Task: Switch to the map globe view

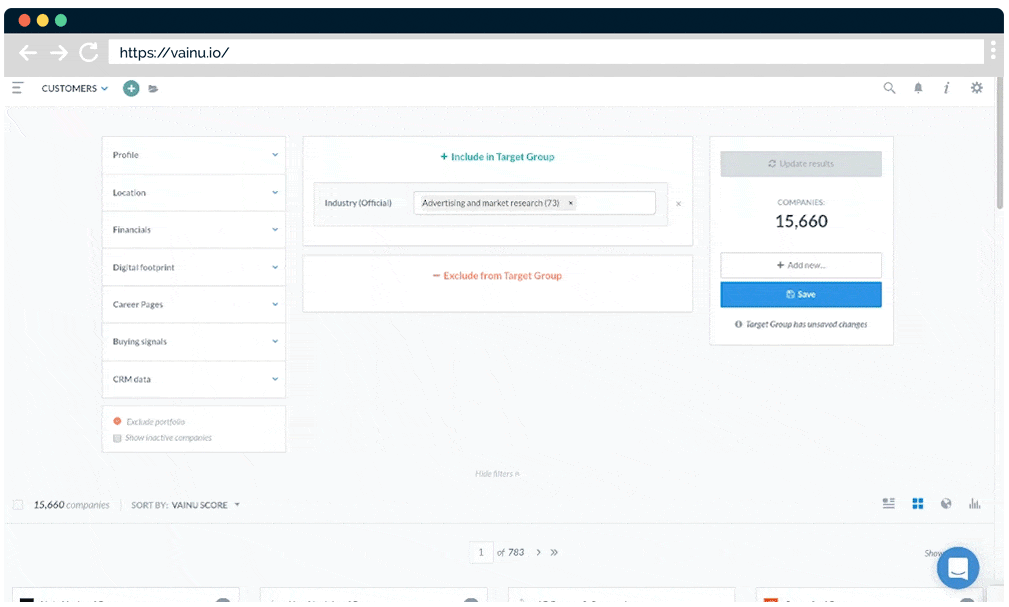Action: click(x=946, y=504)
